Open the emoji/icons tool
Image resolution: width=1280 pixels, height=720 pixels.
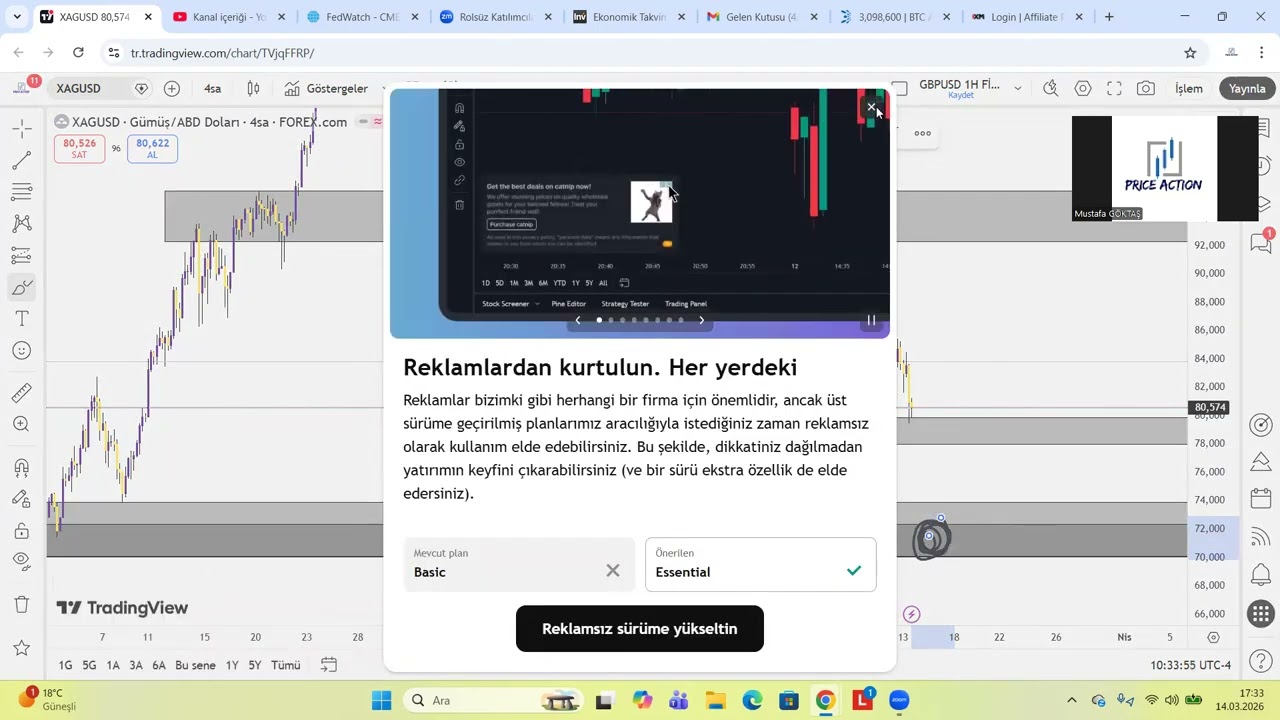pos(22,351)
